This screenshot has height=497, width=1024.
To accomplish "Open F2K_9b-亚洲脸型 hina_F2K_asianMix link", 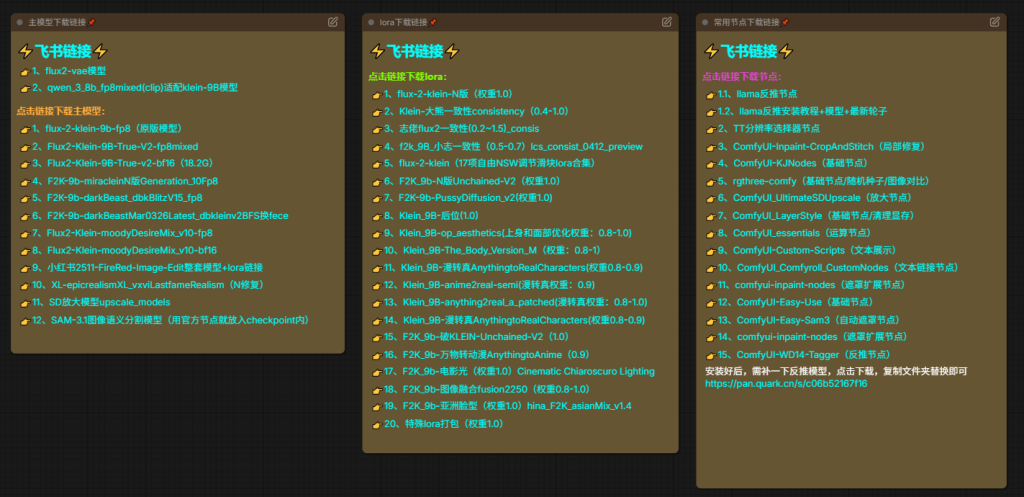I will point(507,406).
